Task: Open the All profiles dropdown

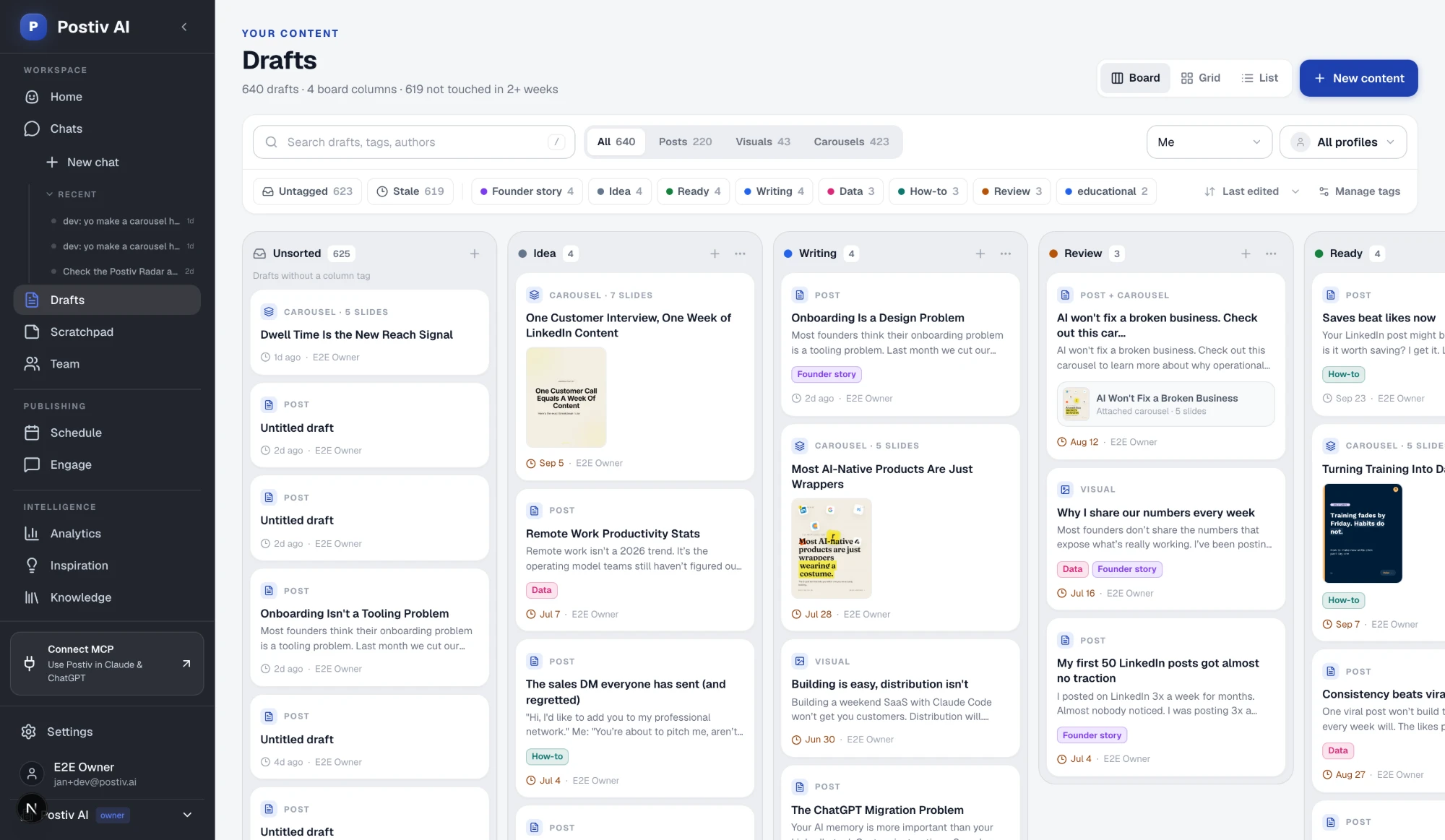Action: pos(1343,142)
